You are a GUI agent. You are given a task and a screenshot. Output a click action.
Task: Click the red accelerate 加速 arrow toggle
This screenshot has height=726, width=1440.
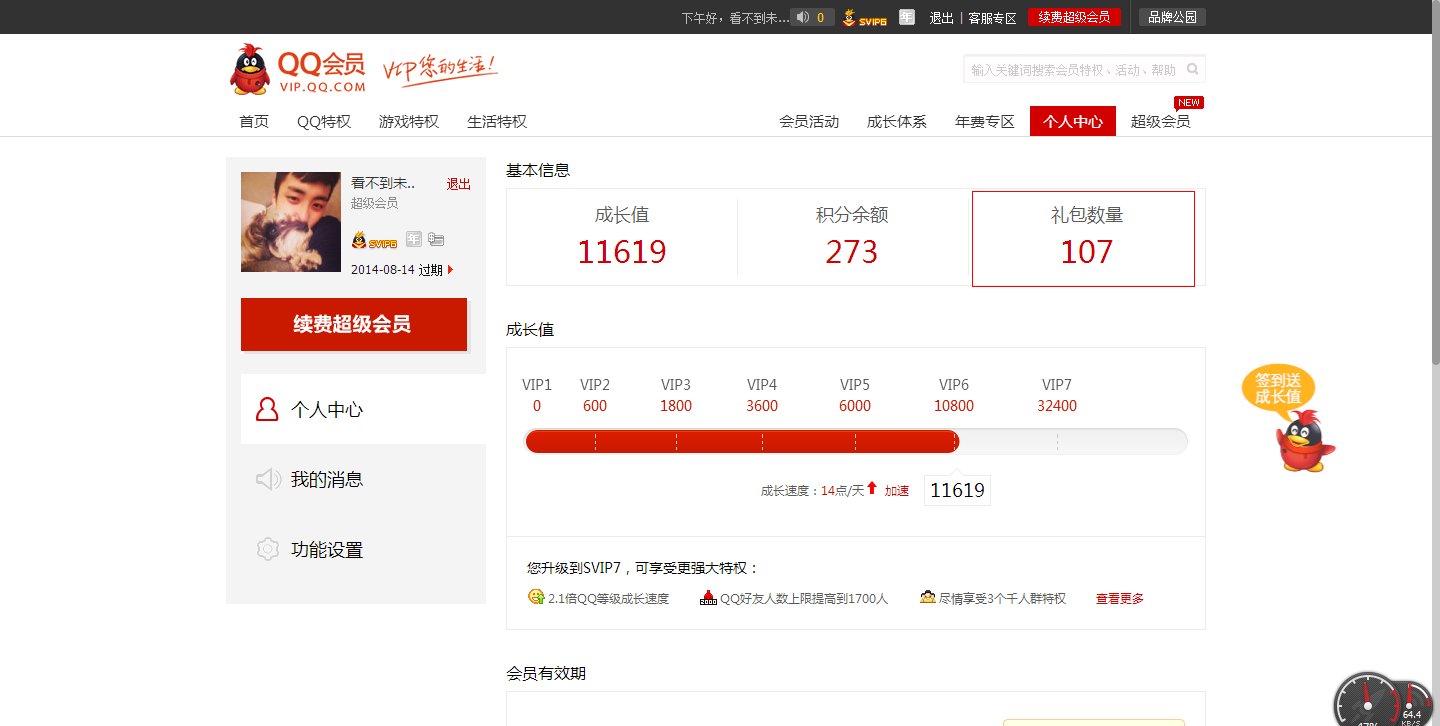click(x=874, y=489)
